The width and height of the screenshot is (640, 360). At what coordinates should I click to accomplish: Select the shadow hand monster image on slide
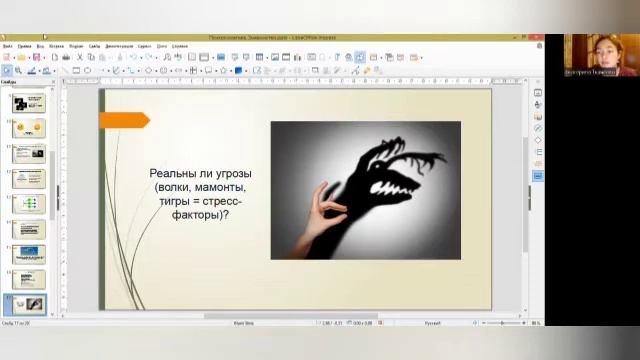pos(366,190)
